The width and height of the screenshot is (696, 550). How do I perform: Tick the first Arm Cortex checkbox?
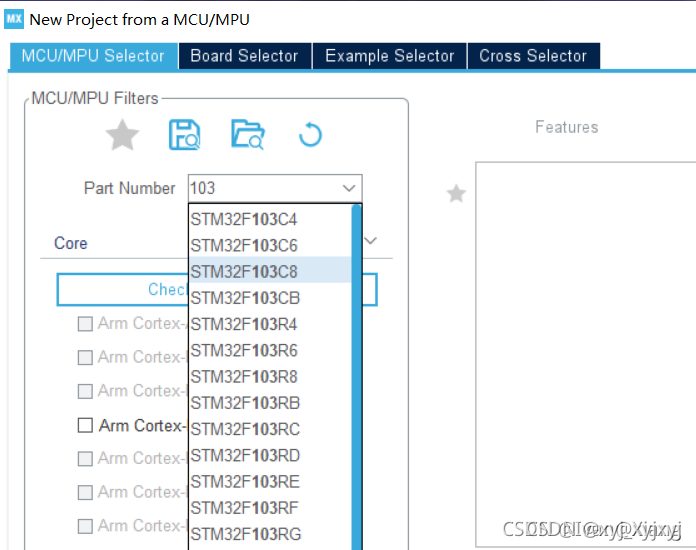click(85, 324)
